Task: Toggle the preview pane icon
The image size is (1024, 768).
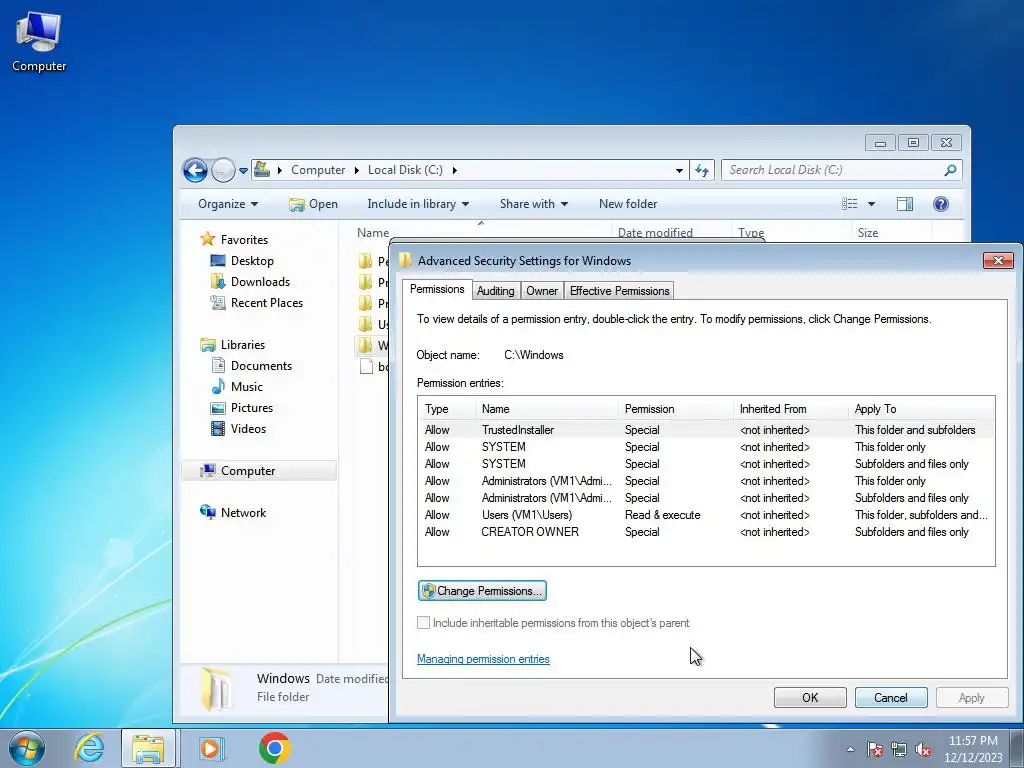Action: (904, 204)
